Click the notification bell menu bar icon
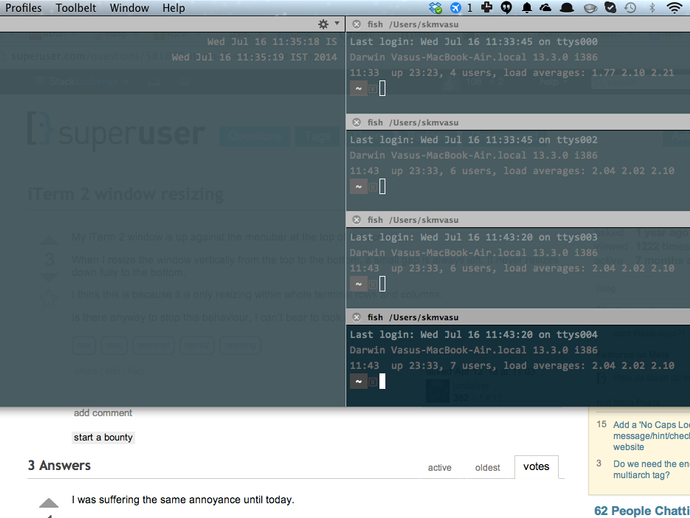 pos(526,7)
